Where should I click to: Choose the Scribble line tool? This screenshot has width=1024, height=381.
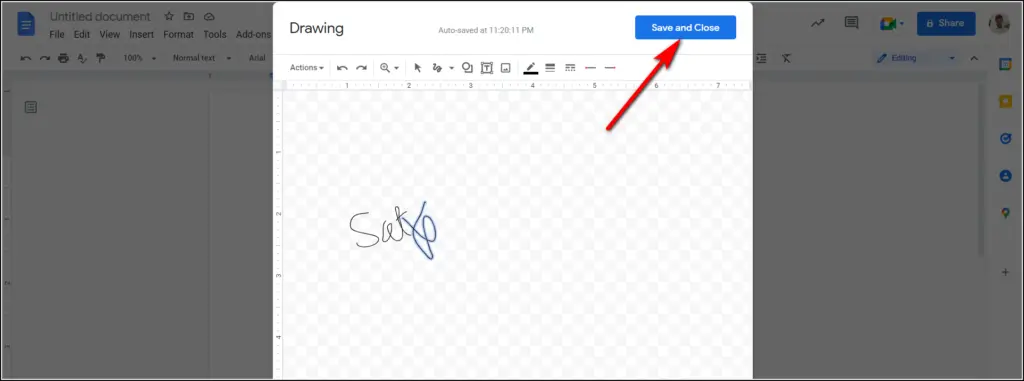[438, 67]
